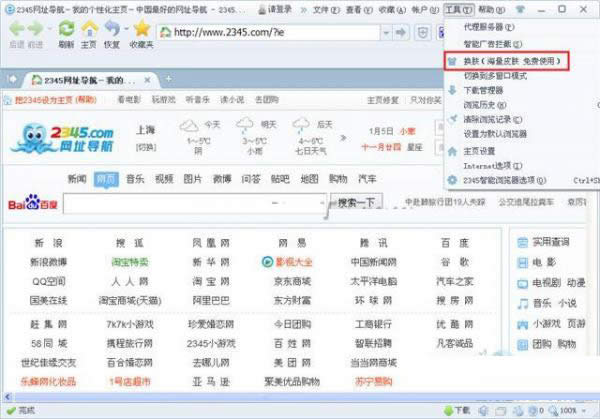Select 代理服务器 menu item
Screen dimensions: 600x419
coord(489,27)
